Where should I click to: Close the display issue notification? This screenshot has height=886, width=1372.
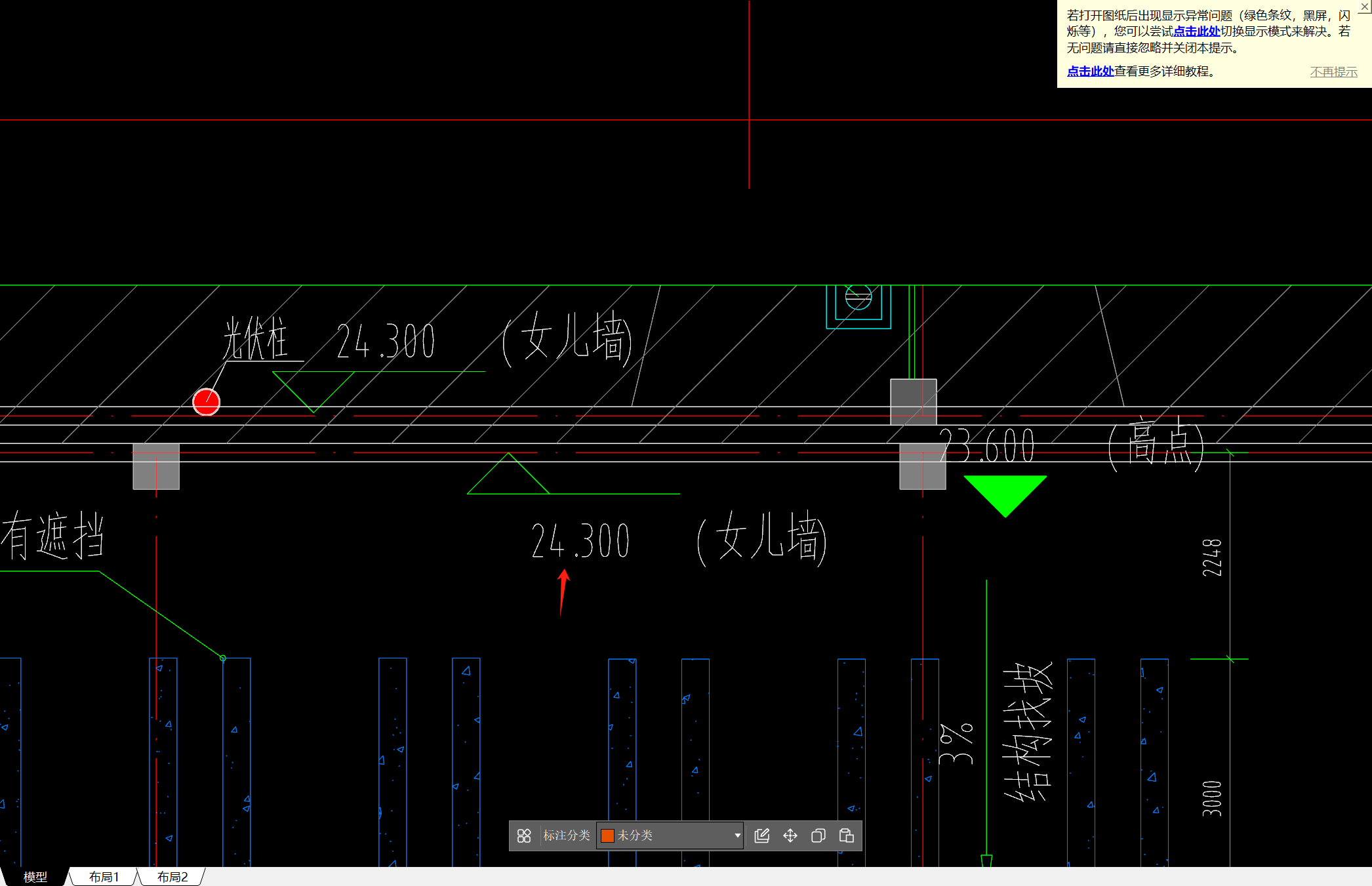1365,7
